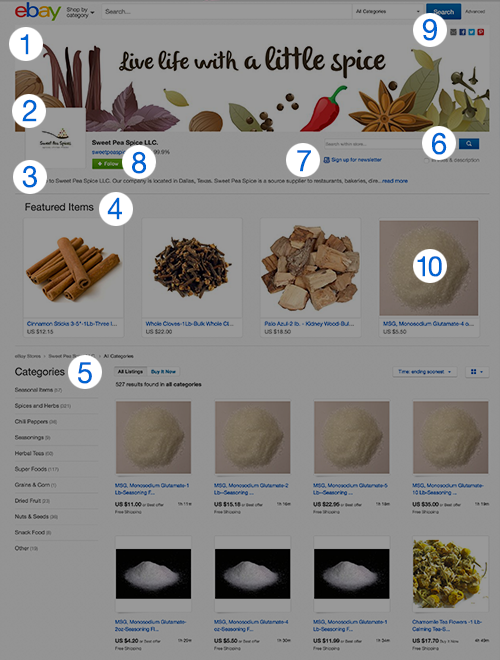Select the All Listings tab
This screenshot has width=500, height=660.
[130, 372]
